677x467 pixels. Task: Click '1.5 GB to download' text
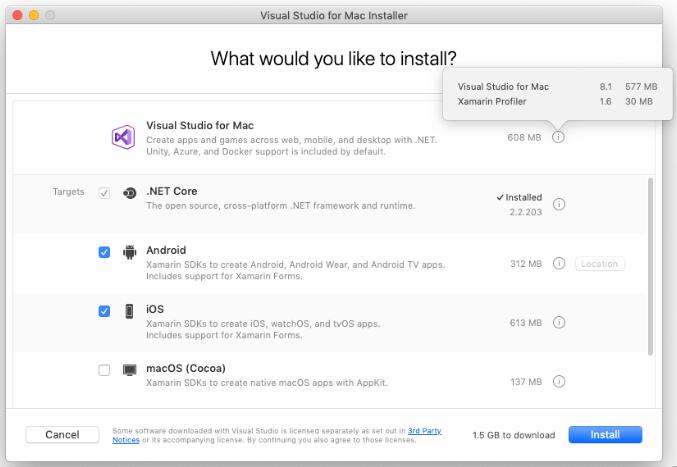[x=514, y=435]
